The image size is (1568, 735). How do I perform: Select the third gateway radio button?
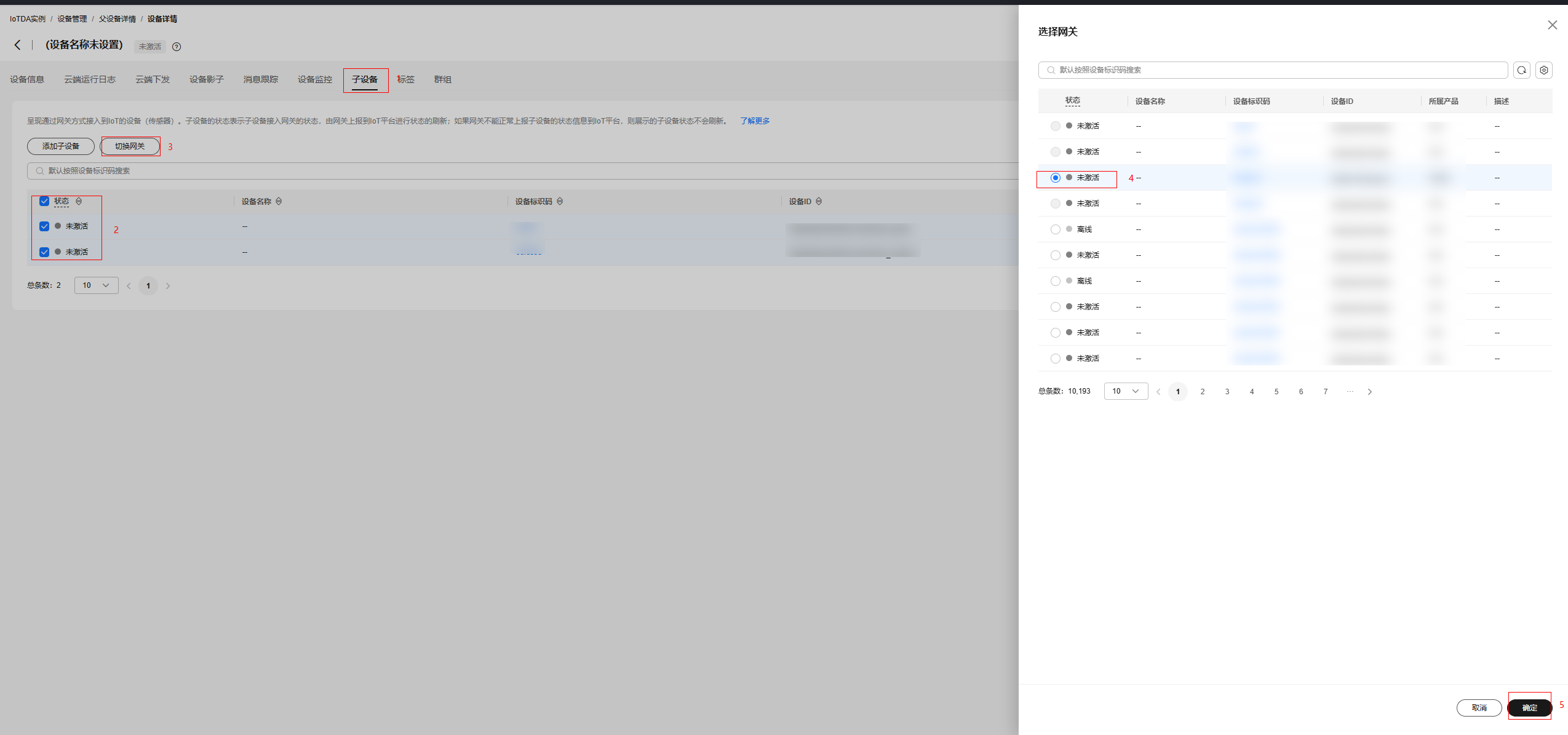coord(1056,178)
